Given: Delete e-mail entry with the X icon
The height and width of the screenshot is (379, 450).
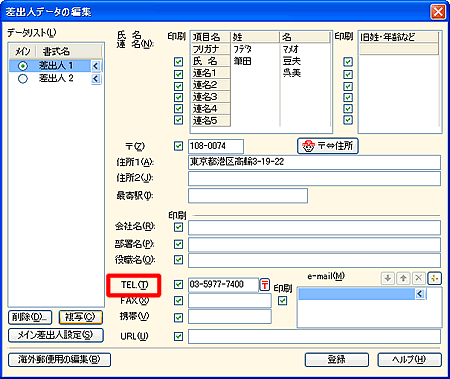Looking at the screenshot, I should [419, 278].
